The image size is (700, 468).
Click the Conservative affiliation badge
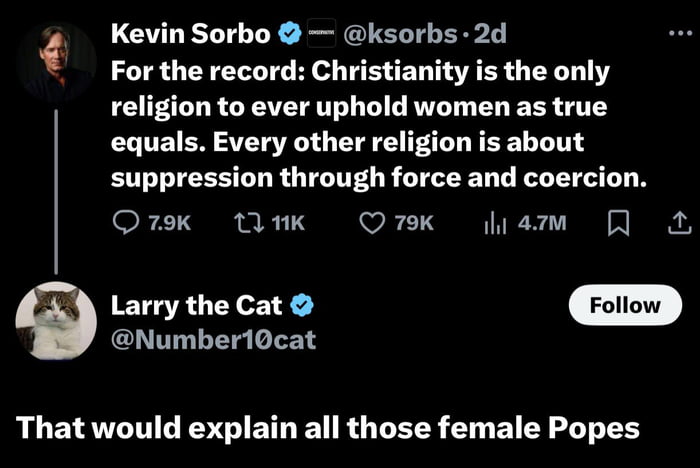(321, 34)
